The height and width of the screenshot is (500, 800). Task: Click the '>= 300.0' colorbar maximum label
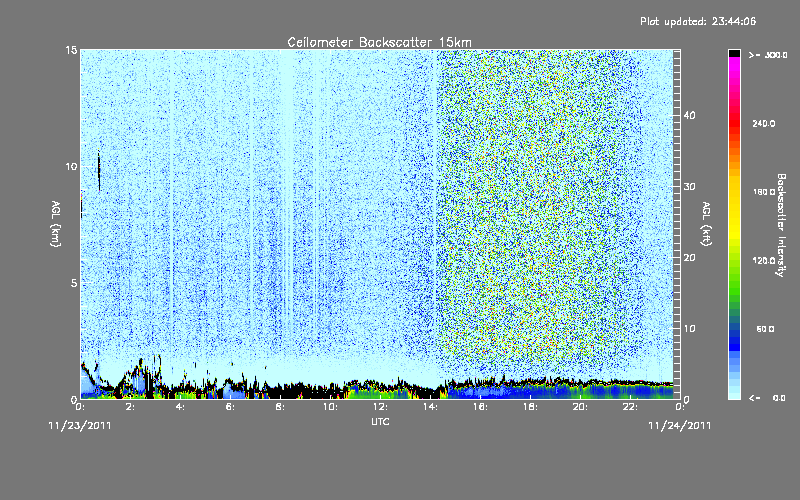[x=768, y=55]
